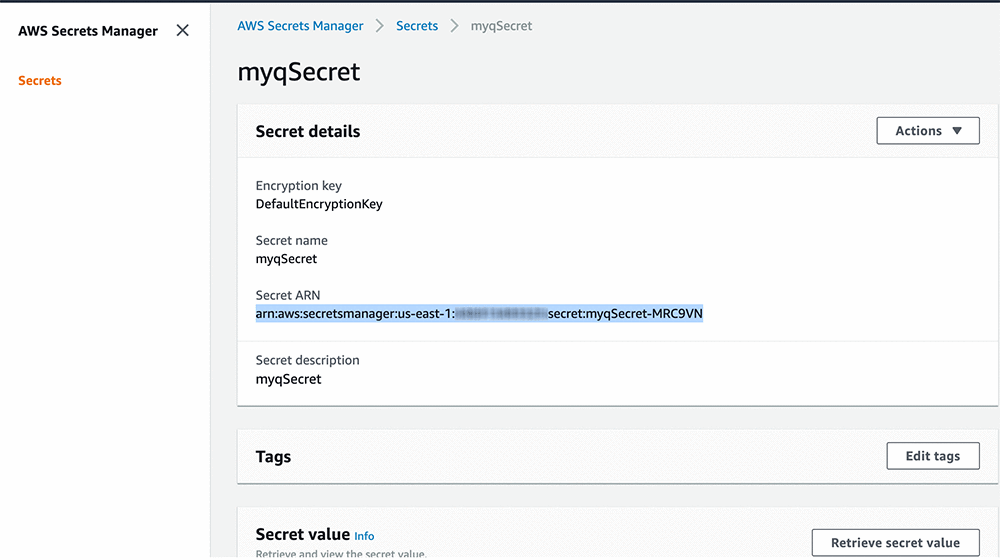Click the myqSecret value under Secret name
Image resolution: width=1000 pixels, height=560 pixels.
pos(286,259)
